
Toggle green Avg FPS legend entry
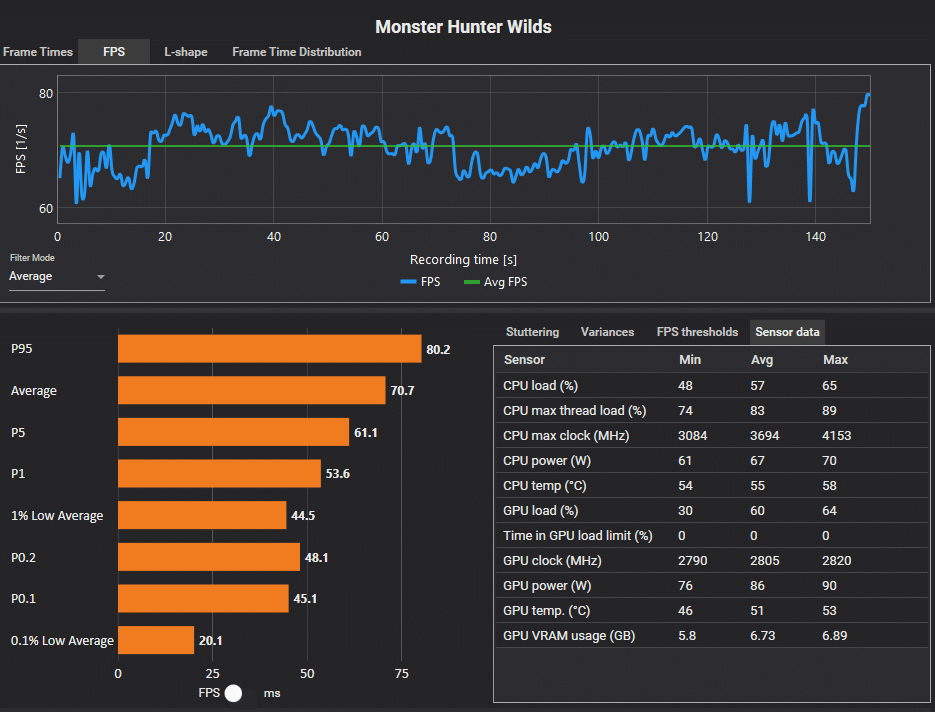tap(496, 281)
